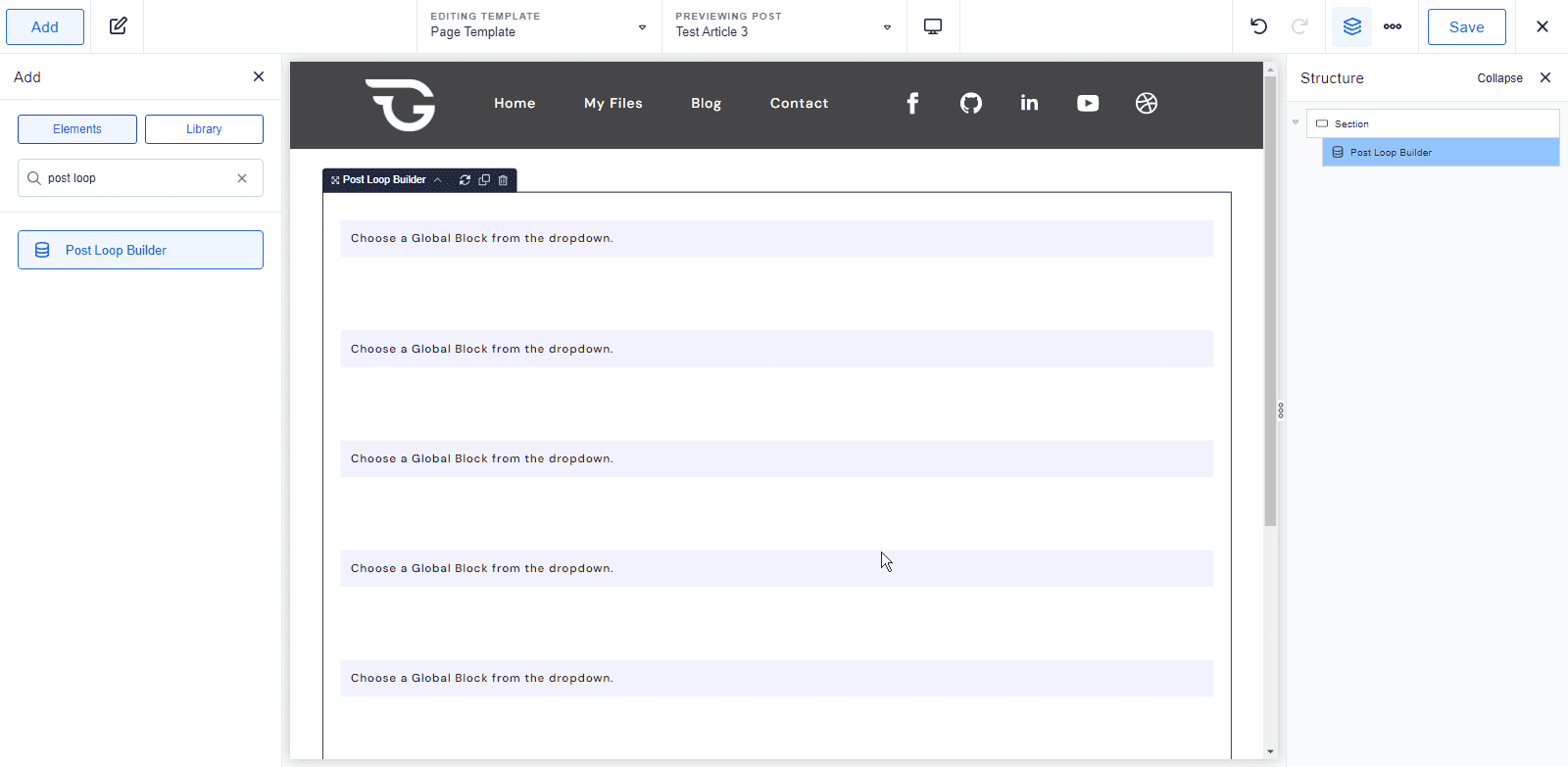Click the Save button

(1466, 26)
